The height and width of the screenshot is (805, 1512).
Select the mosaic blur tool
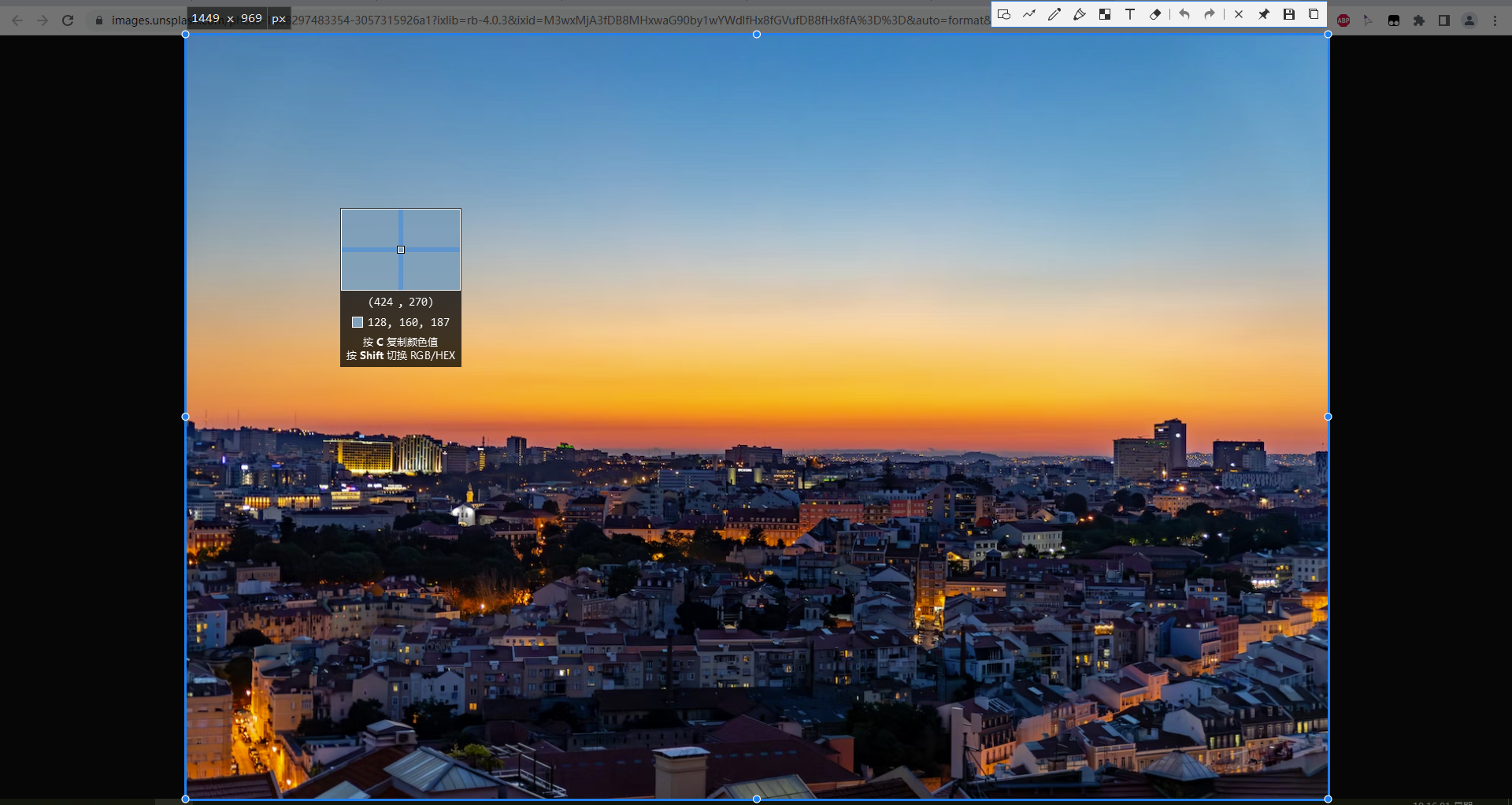[x=1105, y=14]
